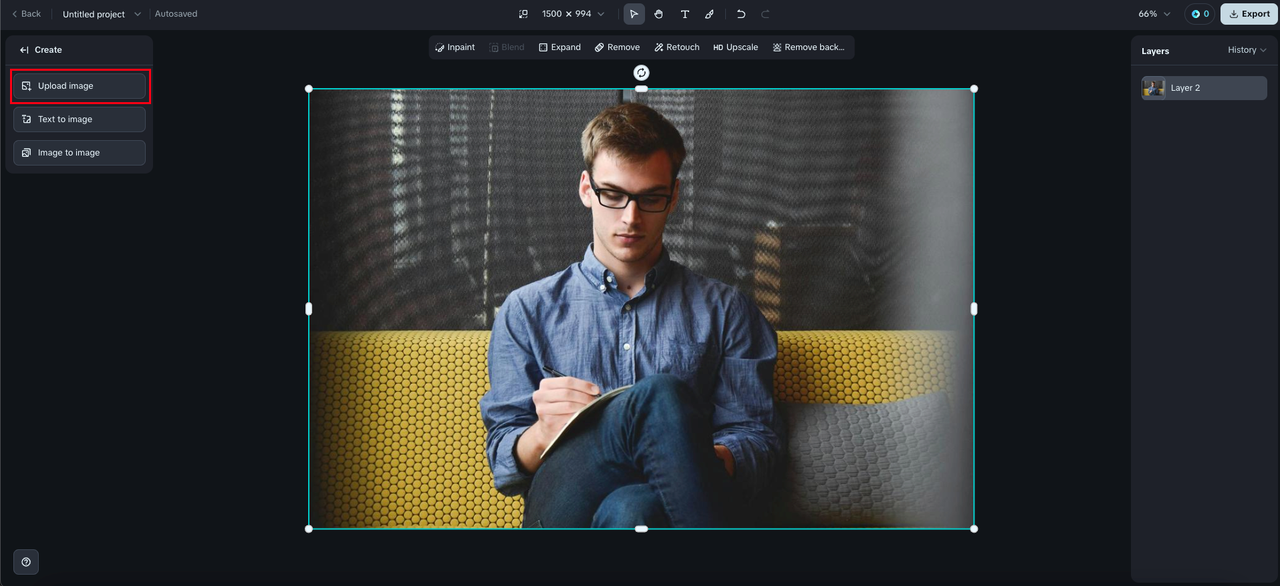Click the top-left corner handle of the image
The width and height of the screenshot is (1280, 586).
coord(309,89)
